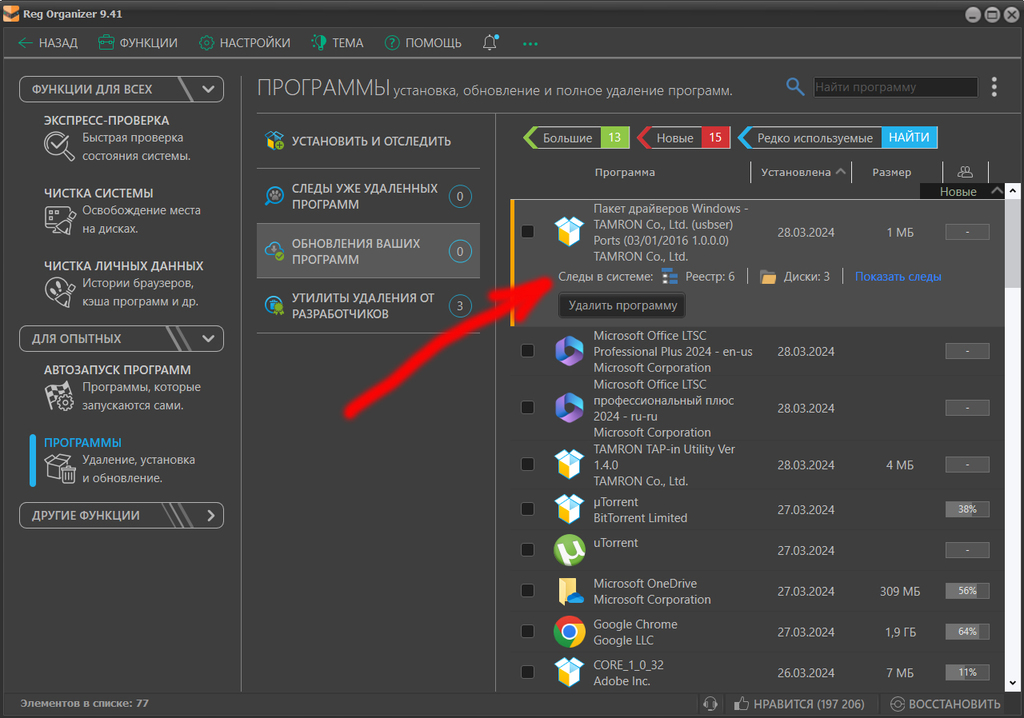The height and width of the screenshot is (718, 1024).
Task: Select checkbox for TAMRON TAP-in Utility
Action: [528, 465]
